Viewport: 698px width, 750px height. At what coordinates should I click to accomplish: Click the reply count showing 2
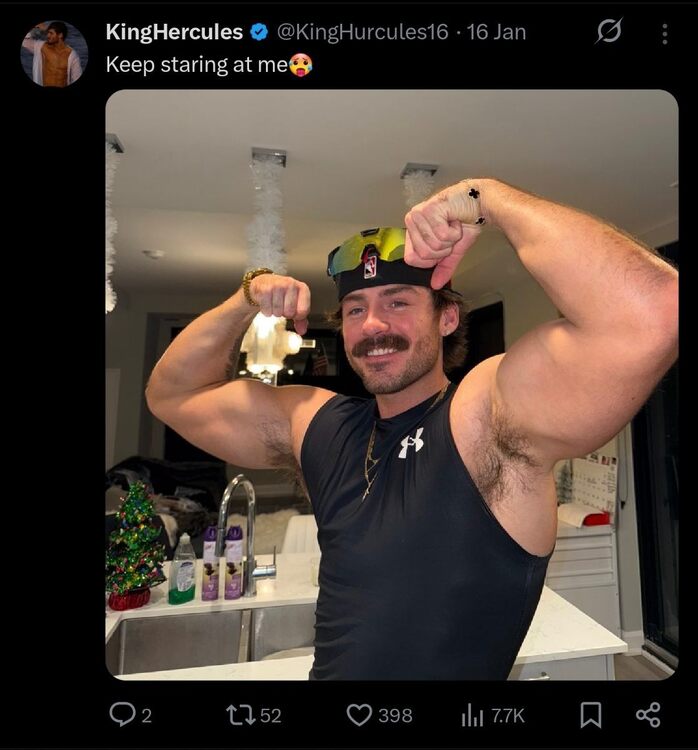tap(147, 716)
